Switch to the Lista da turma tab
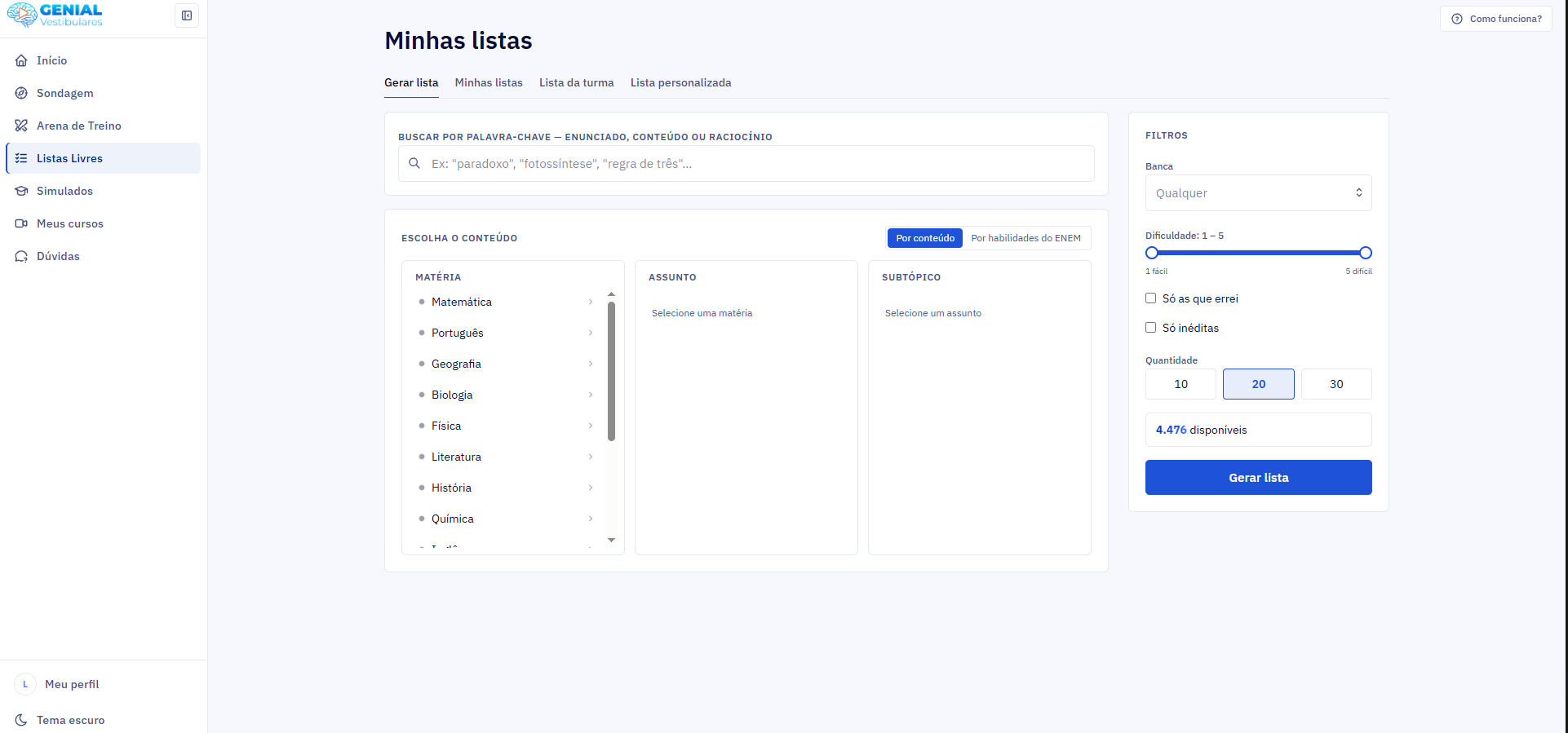This screenshot has height=733, width=1568. pyautogui.click(x=576, y=82)
